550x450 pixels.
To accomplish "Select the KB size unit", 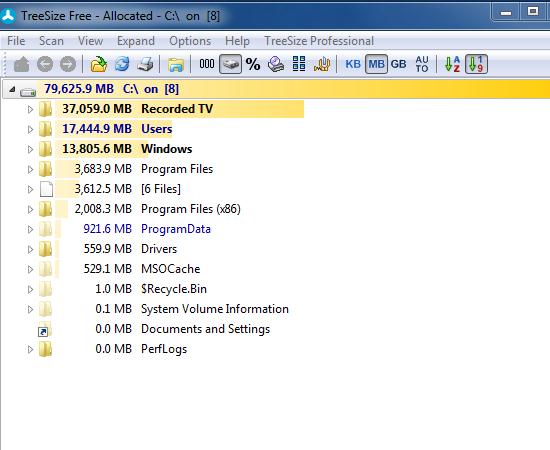I will pyautogui.click(x=353, y=64).
